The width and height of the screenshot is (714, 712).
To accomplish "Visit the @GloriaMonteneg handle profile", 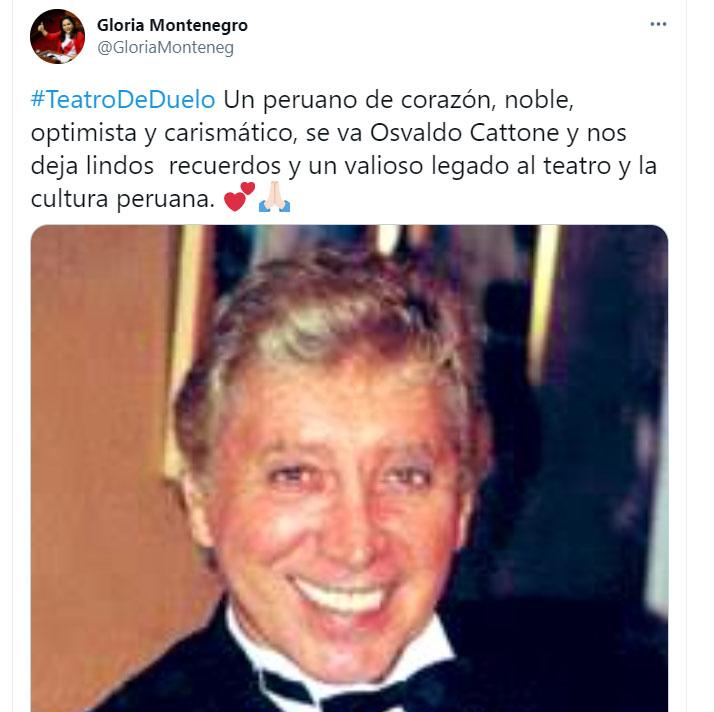I will pos(165,47).
